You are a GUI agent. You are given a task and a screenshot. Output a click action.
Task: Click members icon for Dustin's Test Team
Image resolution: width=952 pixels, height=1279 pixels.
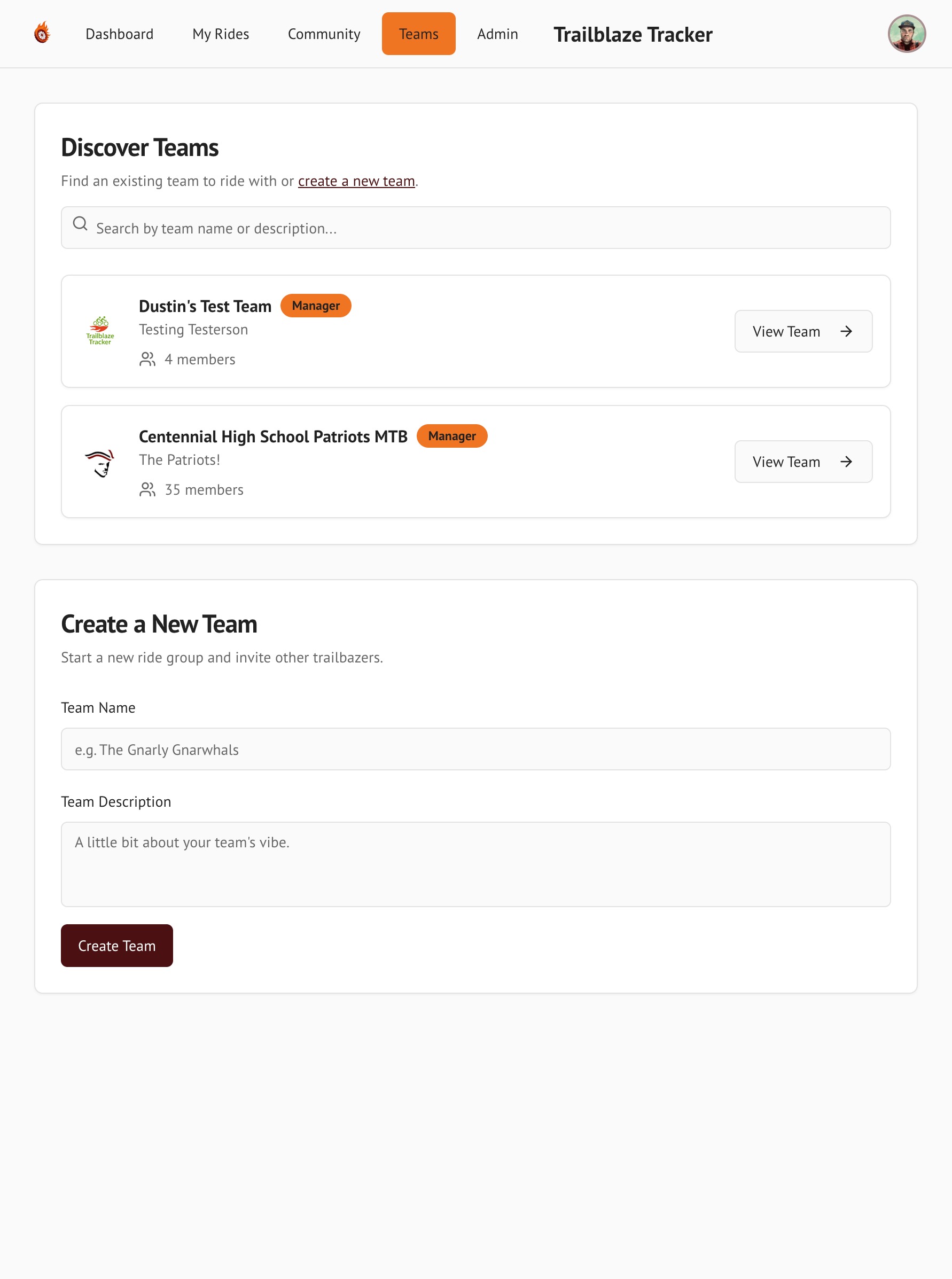tap(147, 360)
